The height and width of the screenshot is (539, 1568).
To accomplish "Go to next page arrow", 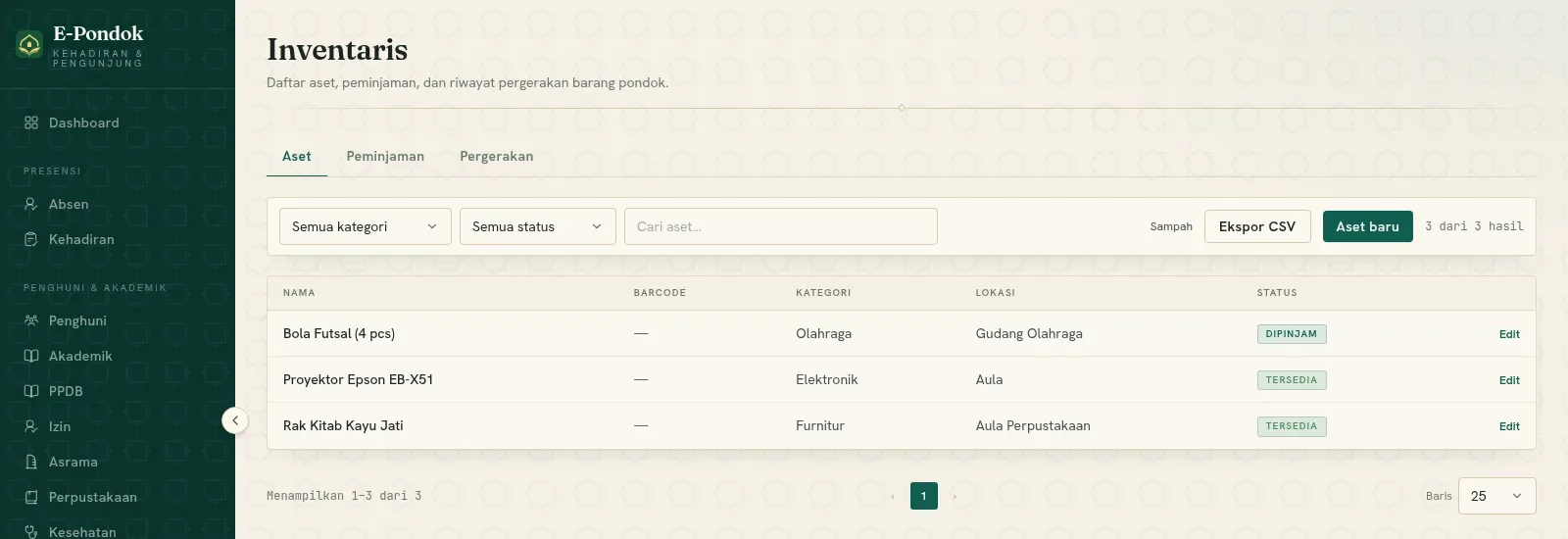I will (x=955, y=496).
